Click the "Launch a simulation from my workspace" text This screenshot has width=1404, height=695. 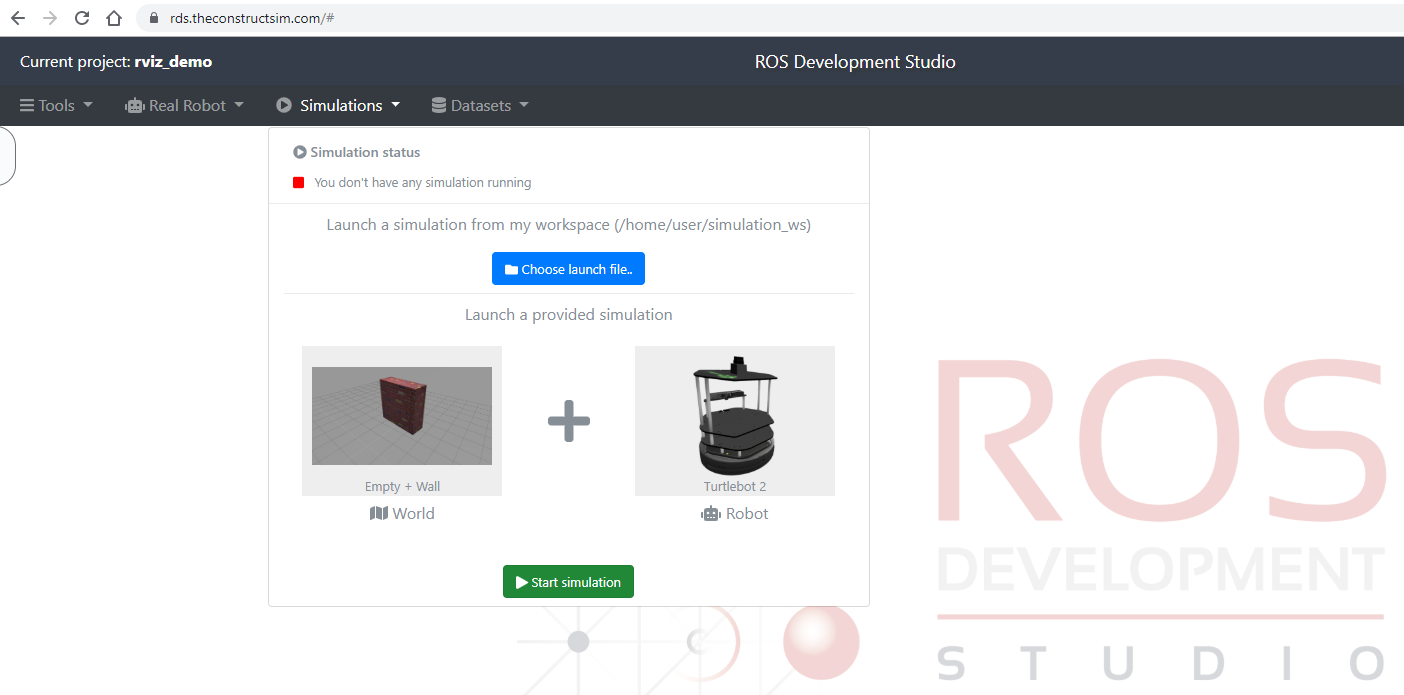(569, 225)
